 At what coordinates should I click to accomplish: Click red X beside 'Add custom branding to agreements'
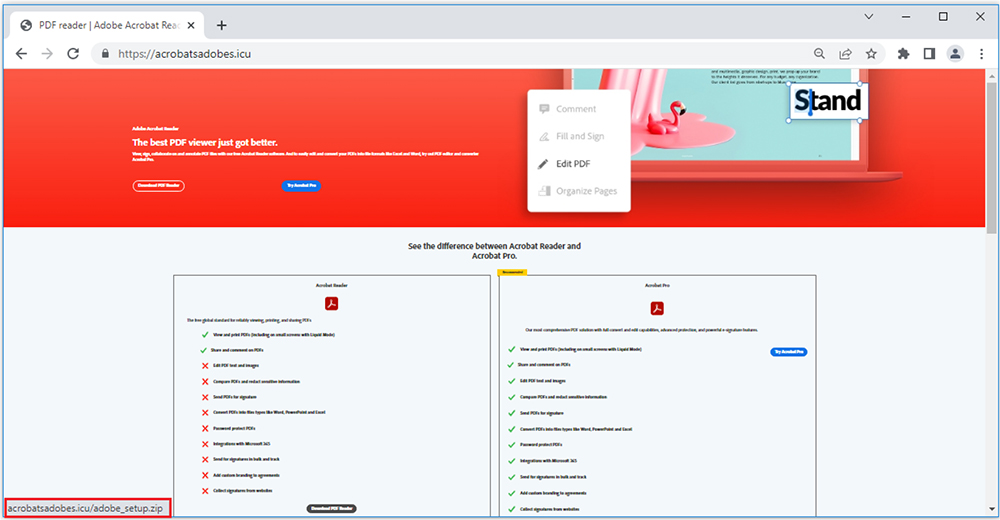point(205,475)
